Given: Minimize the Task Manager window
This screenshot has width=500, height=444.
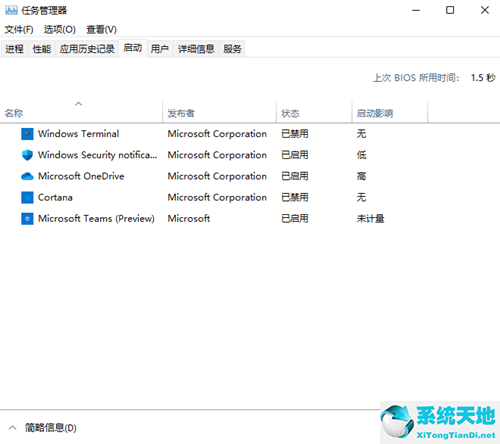Looking at the screenshot, I should pyautogui.click(x=416, y=10).
